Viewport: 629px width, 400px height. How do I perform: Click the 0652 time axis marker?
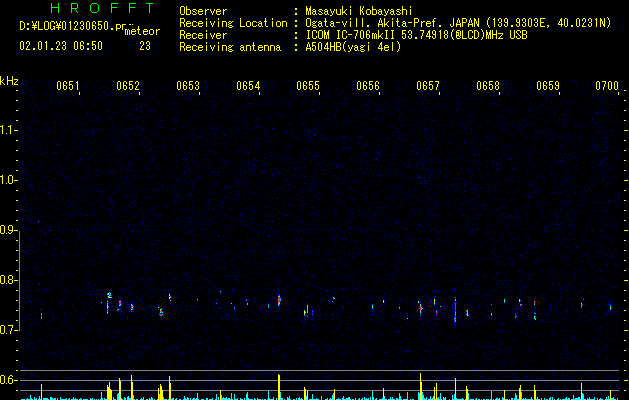[x=128, y=86]
